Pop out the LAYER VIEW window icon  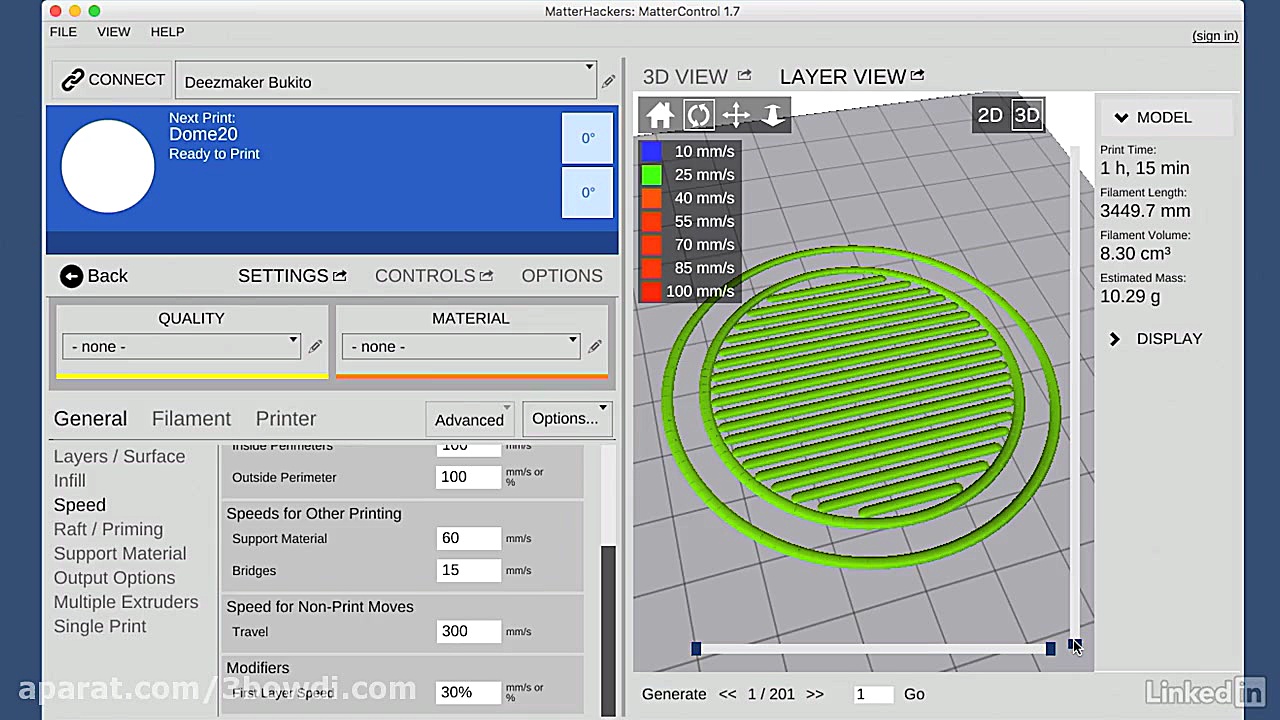(x=918, y=75)
